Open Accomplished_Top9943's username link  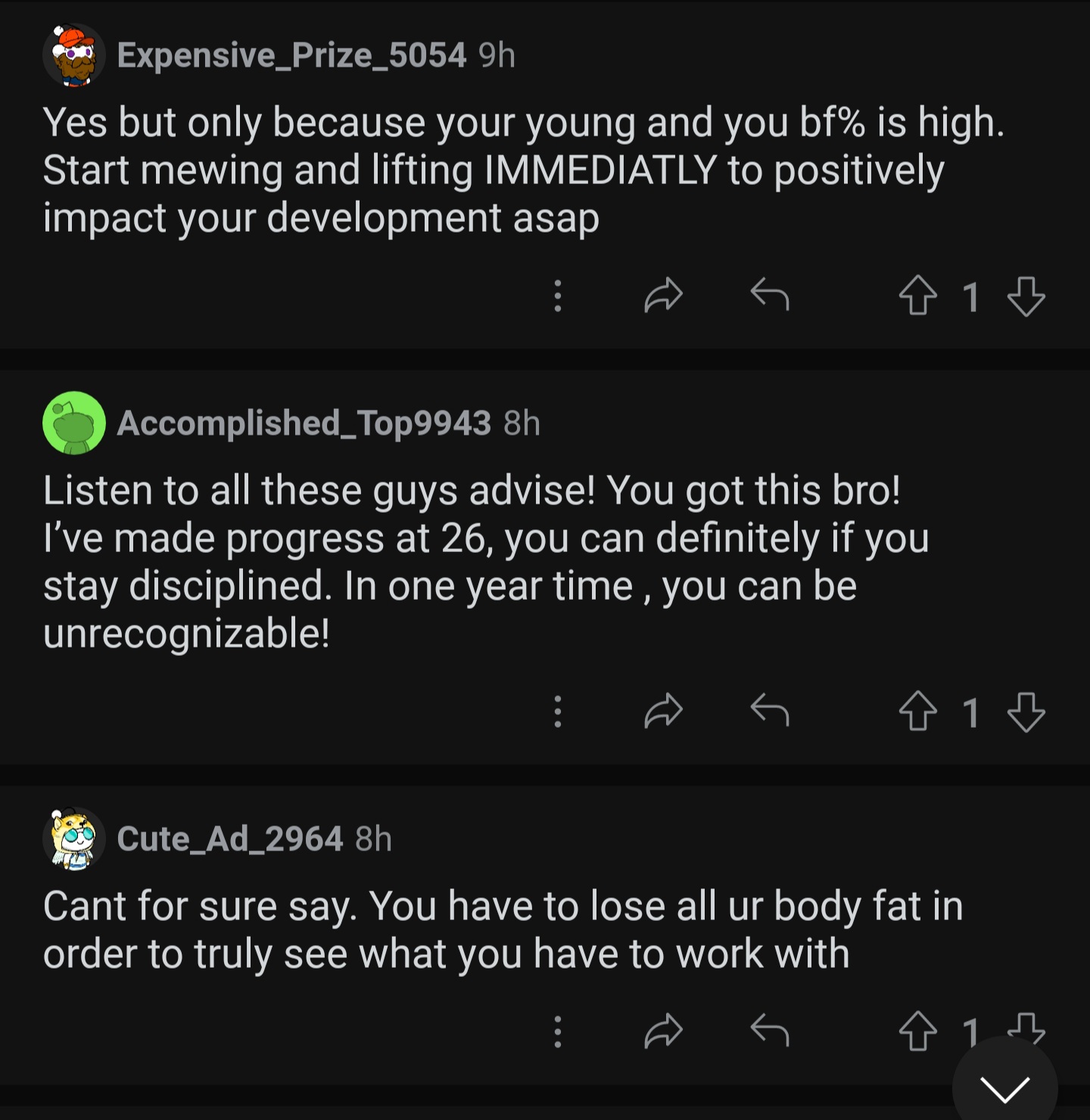click(x=304, y=423)
